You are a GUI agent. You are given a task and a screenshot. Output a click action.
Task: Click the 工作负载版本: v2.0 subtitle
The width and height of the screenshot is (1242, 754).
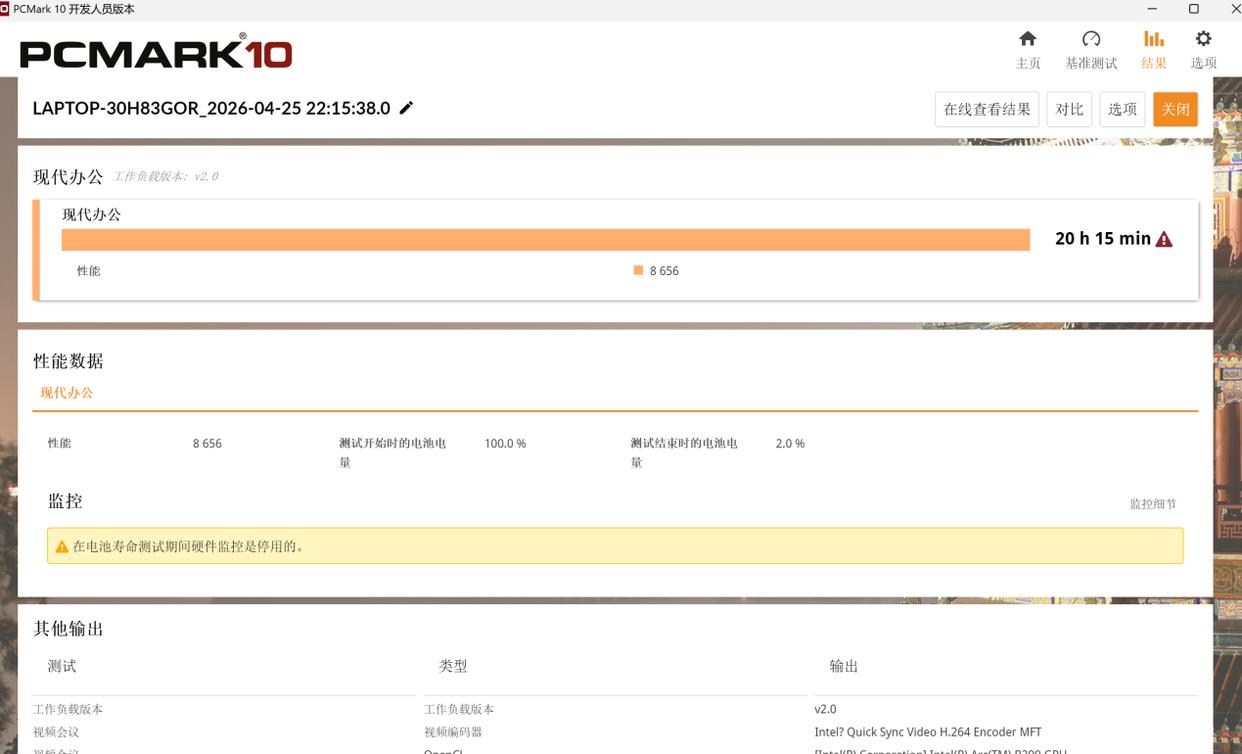(165, 176)
